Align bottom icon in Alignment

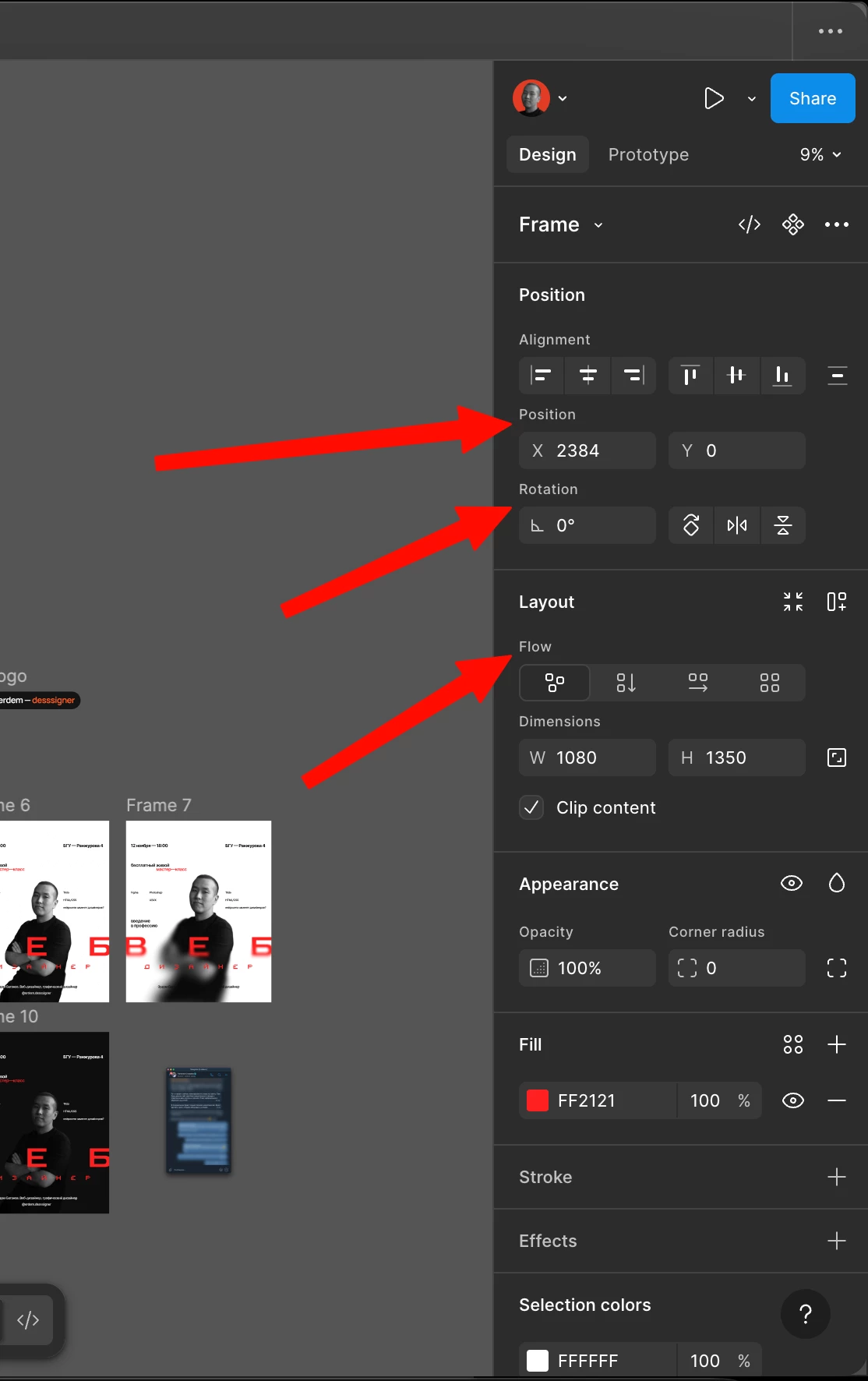click(782, 376)
